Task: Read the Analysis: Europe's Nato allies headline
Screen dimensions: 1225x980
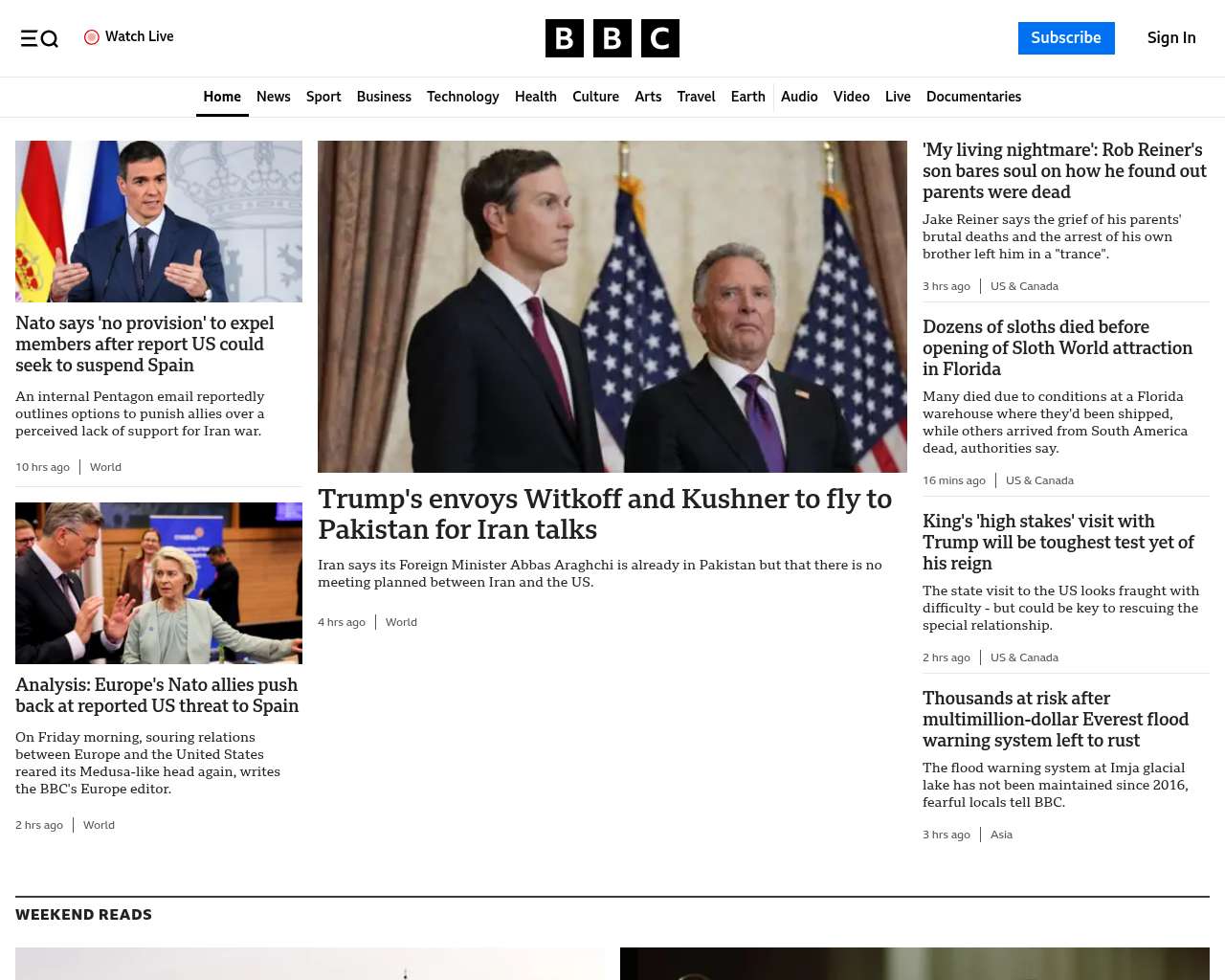Action: pos(157,696)
